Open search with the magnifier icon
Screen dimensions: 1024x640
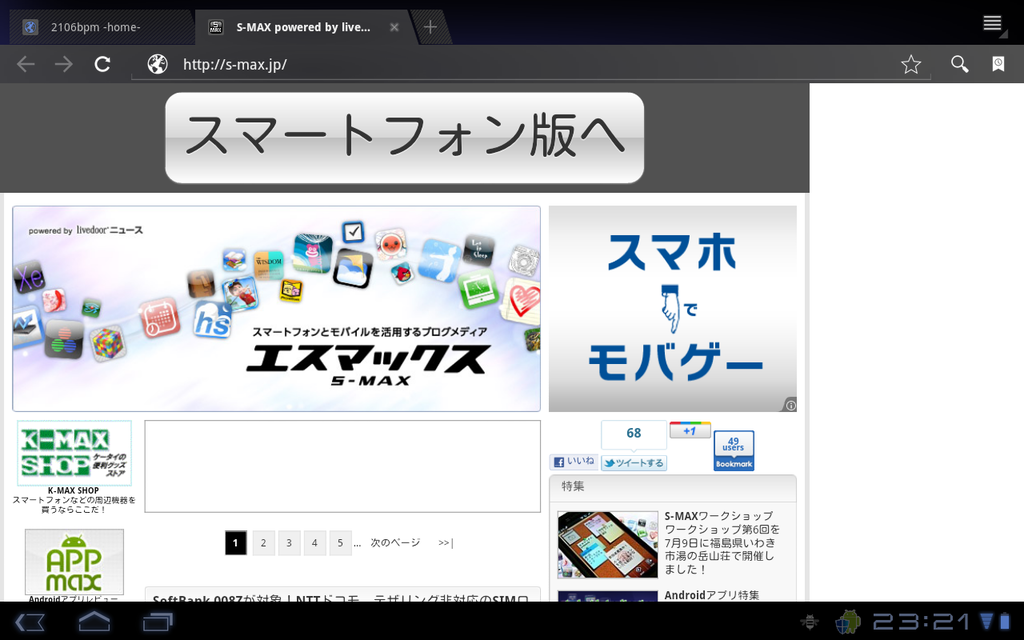[x=959, y=64]
